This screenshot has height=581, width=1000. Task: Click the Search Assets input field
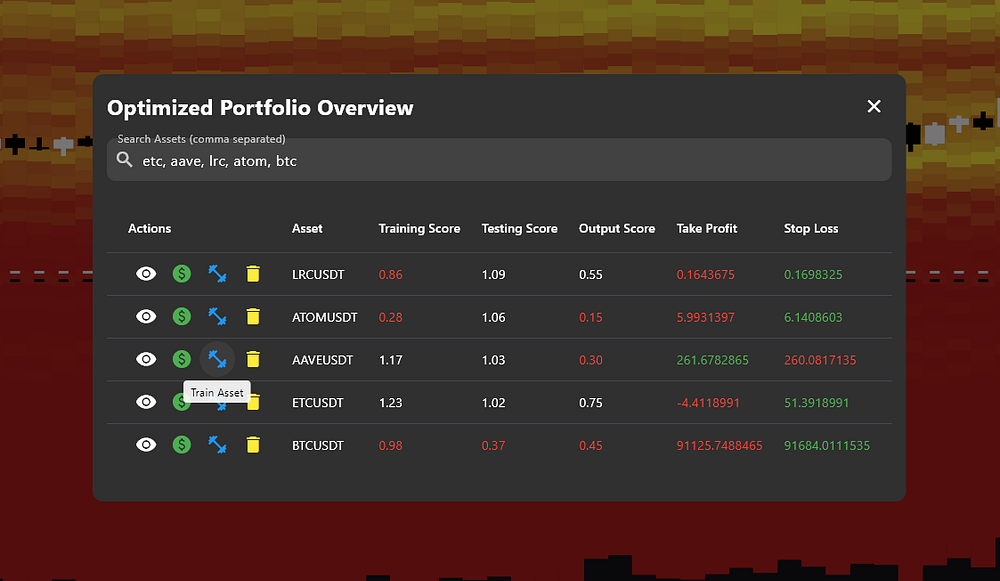tap(499, 160)
